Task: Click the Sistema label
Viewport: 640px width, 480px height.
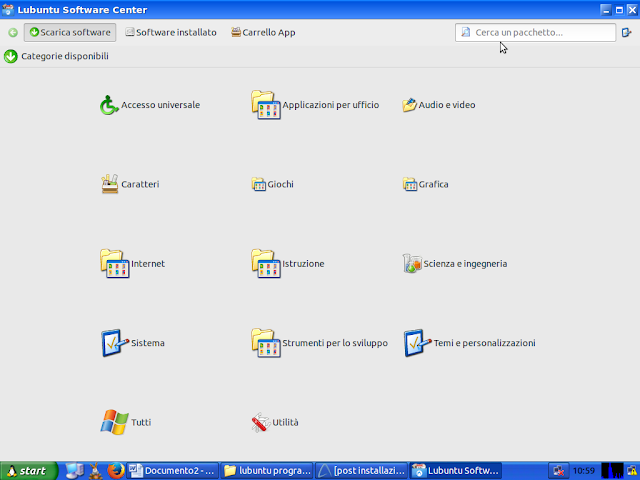Action: pos(148,343)
